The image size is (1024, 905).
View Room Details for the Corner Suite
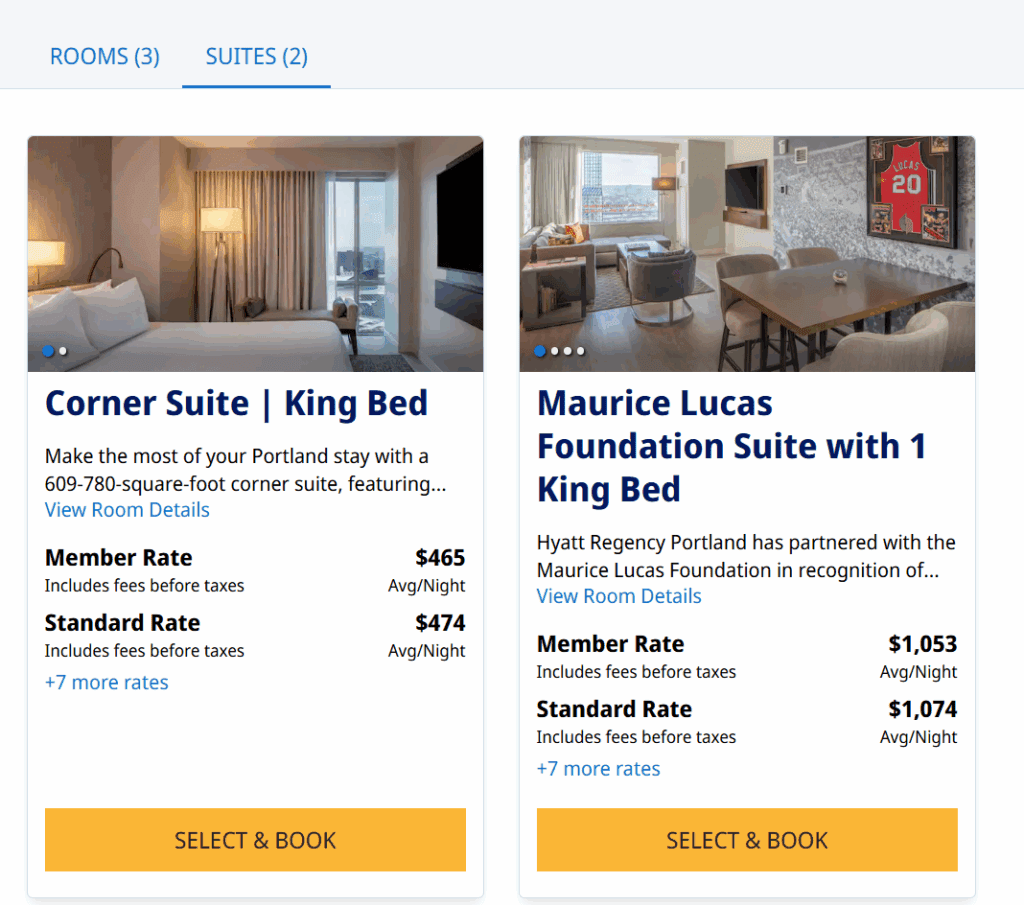click(126, 510)
